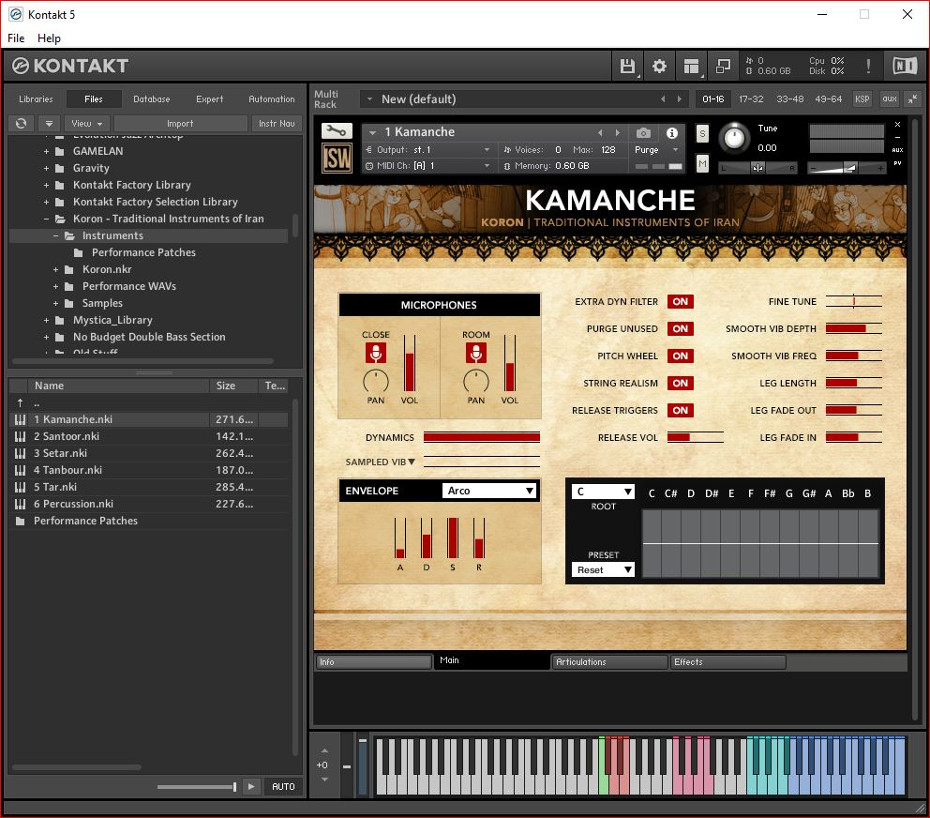Select MIDI channels 17-32 page

[x=751, y=99]
